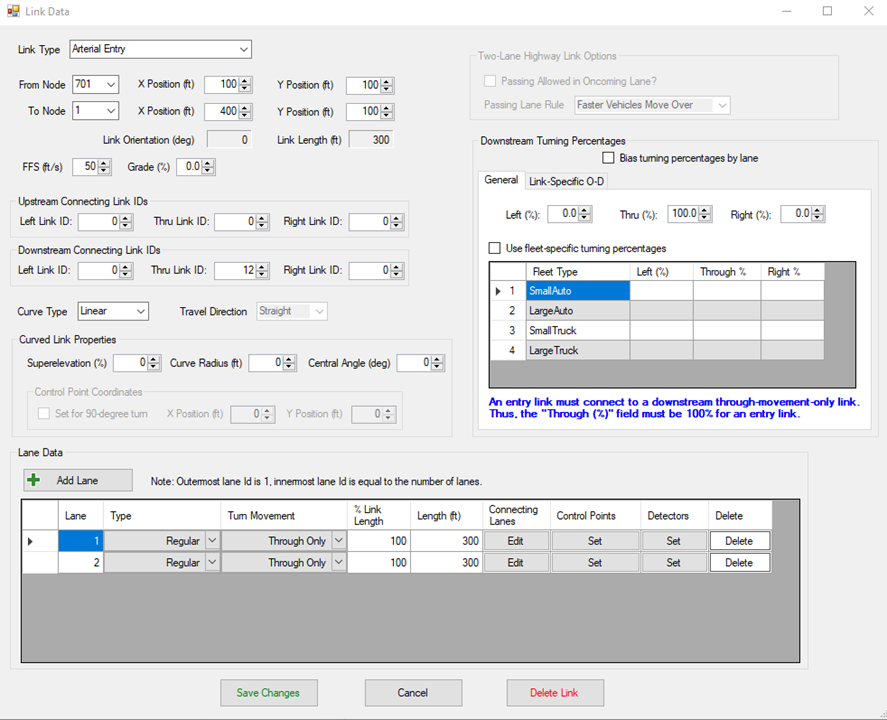
Task: Click the Save Changes button
Action: click(269, 693)
